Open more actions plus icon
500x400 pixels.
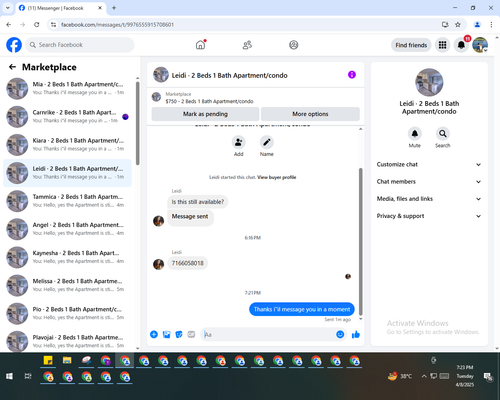(x=154, y=334)
